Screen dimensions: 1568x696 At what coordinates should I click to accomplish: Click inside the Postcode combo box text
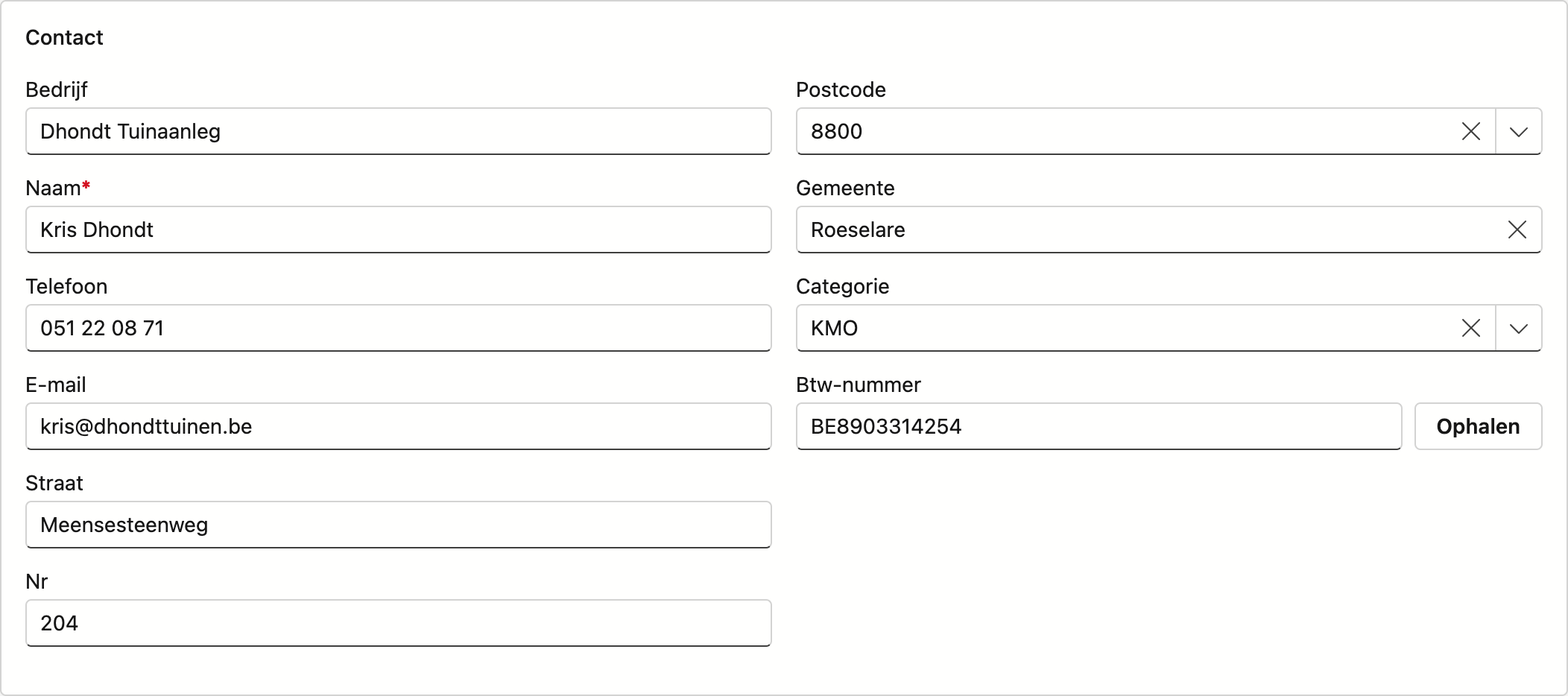[x=1125, y=131]
